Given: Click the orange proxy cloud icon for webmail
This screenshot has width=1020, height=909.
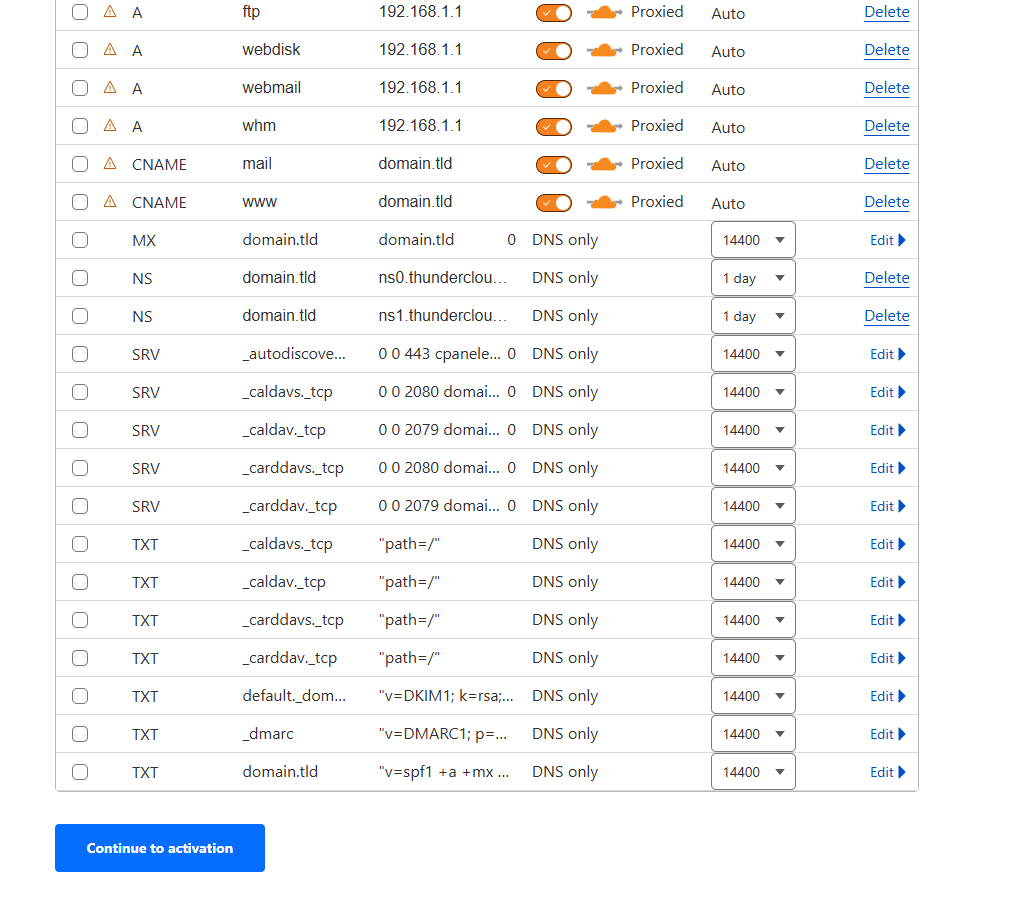Looking at the screenshot, I should point(604,88).
